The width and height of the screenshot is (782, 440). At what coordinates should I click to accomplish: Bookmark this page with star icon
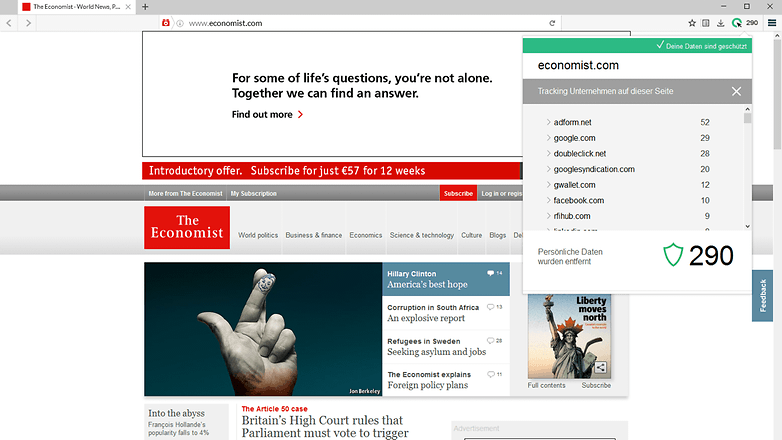[692, 23]
